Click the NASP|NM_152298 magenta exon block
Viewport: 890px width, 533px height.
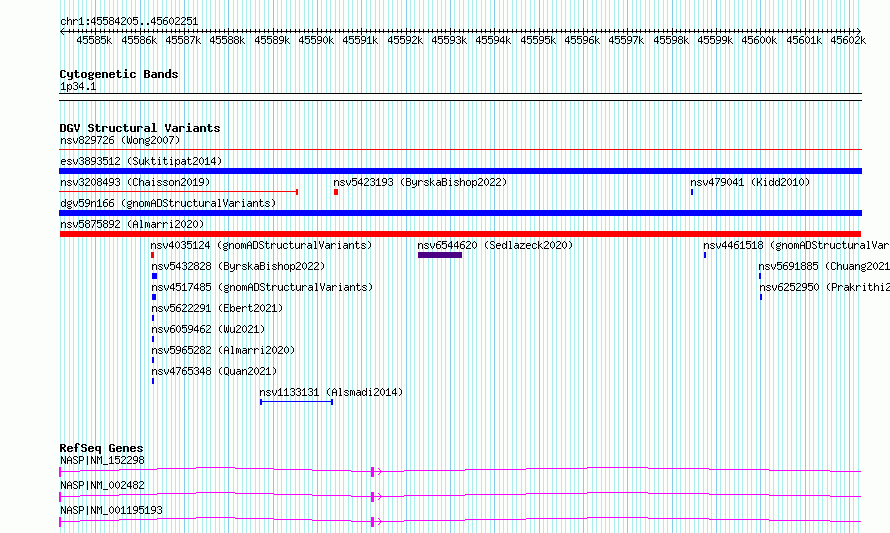coord(372,472)
